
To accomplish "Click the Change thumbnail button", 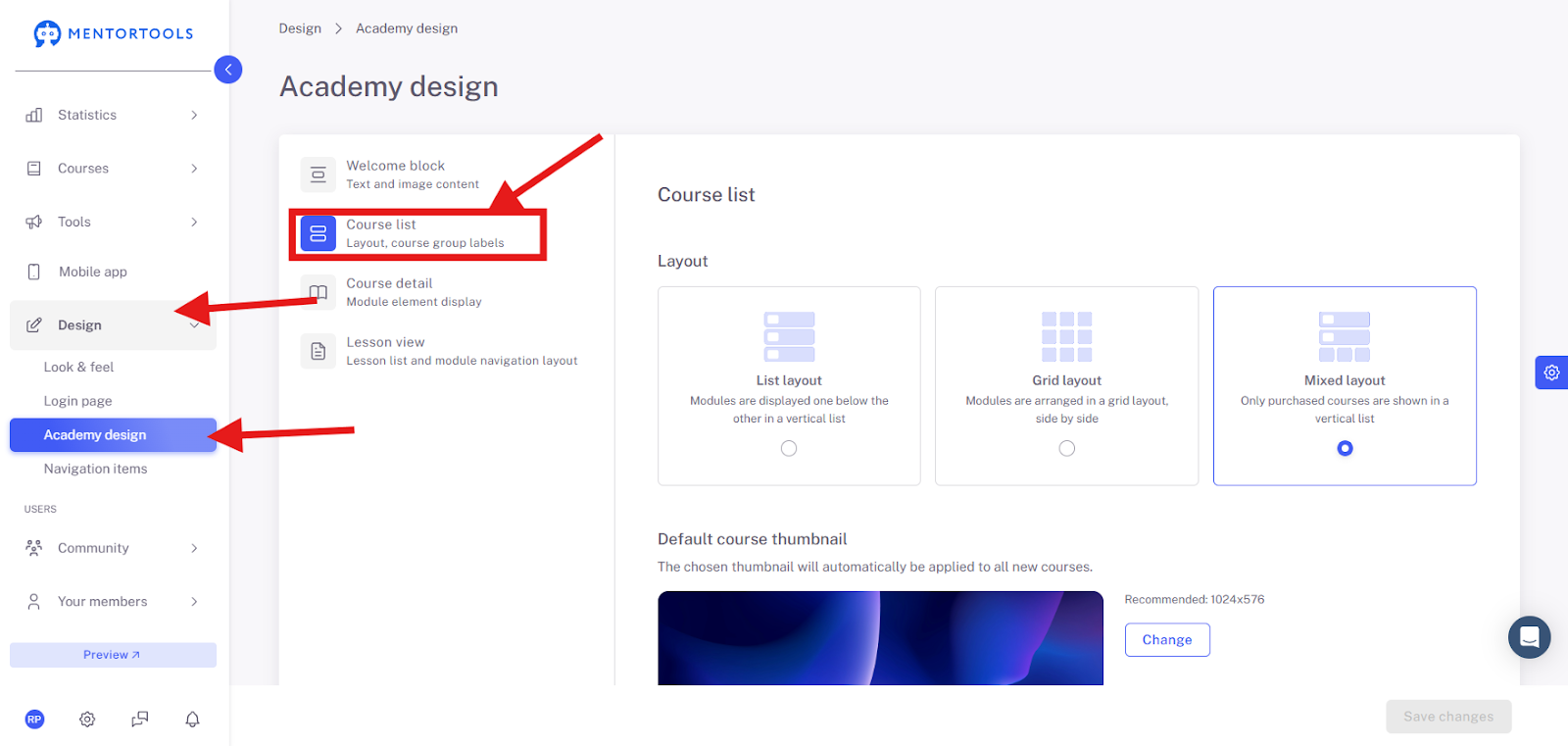I will coord(1167,640).
